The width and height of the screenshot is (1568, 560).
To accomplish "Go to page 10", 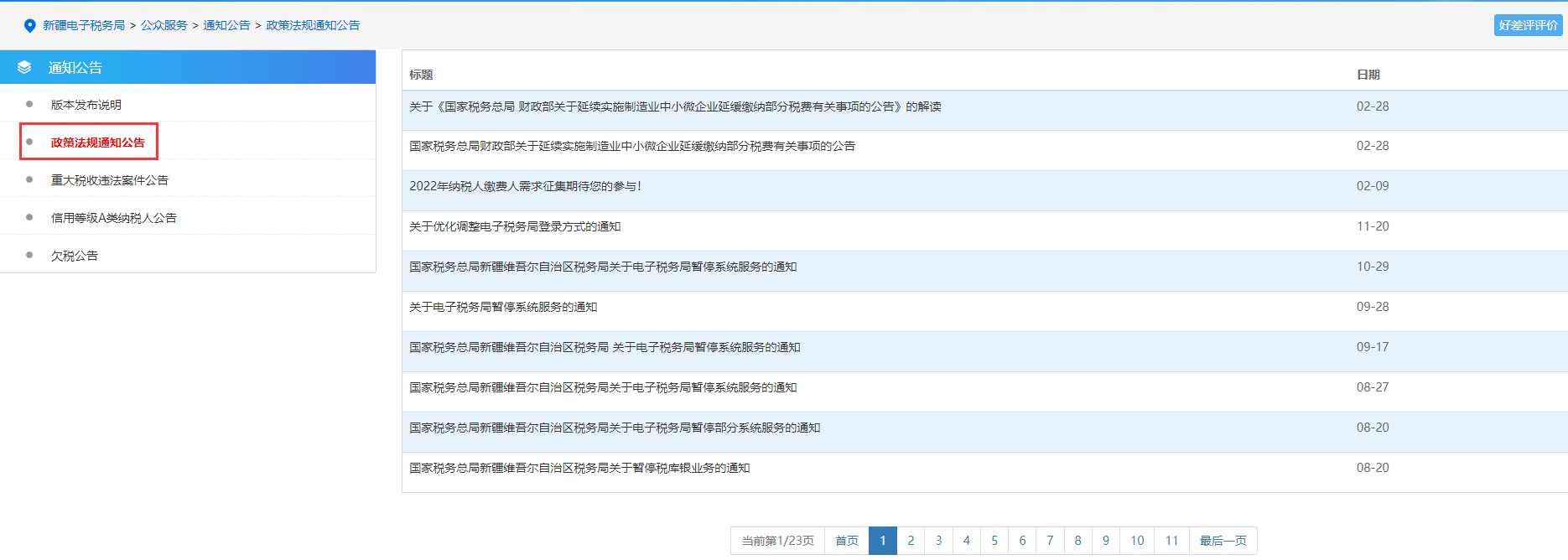I will 1137,541.
